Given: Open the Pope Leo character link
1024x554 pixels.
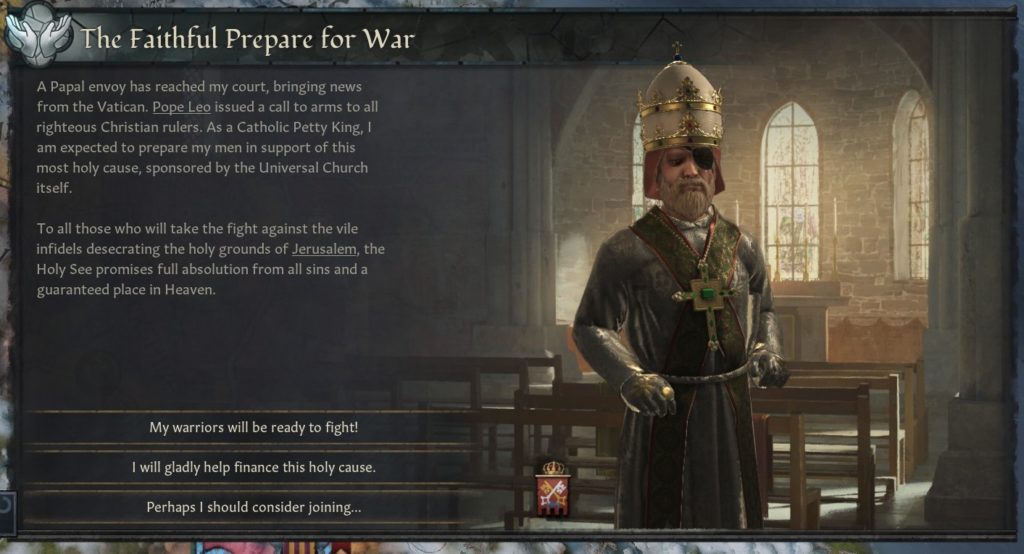Looking at the screenshot, I should (182, 106).
